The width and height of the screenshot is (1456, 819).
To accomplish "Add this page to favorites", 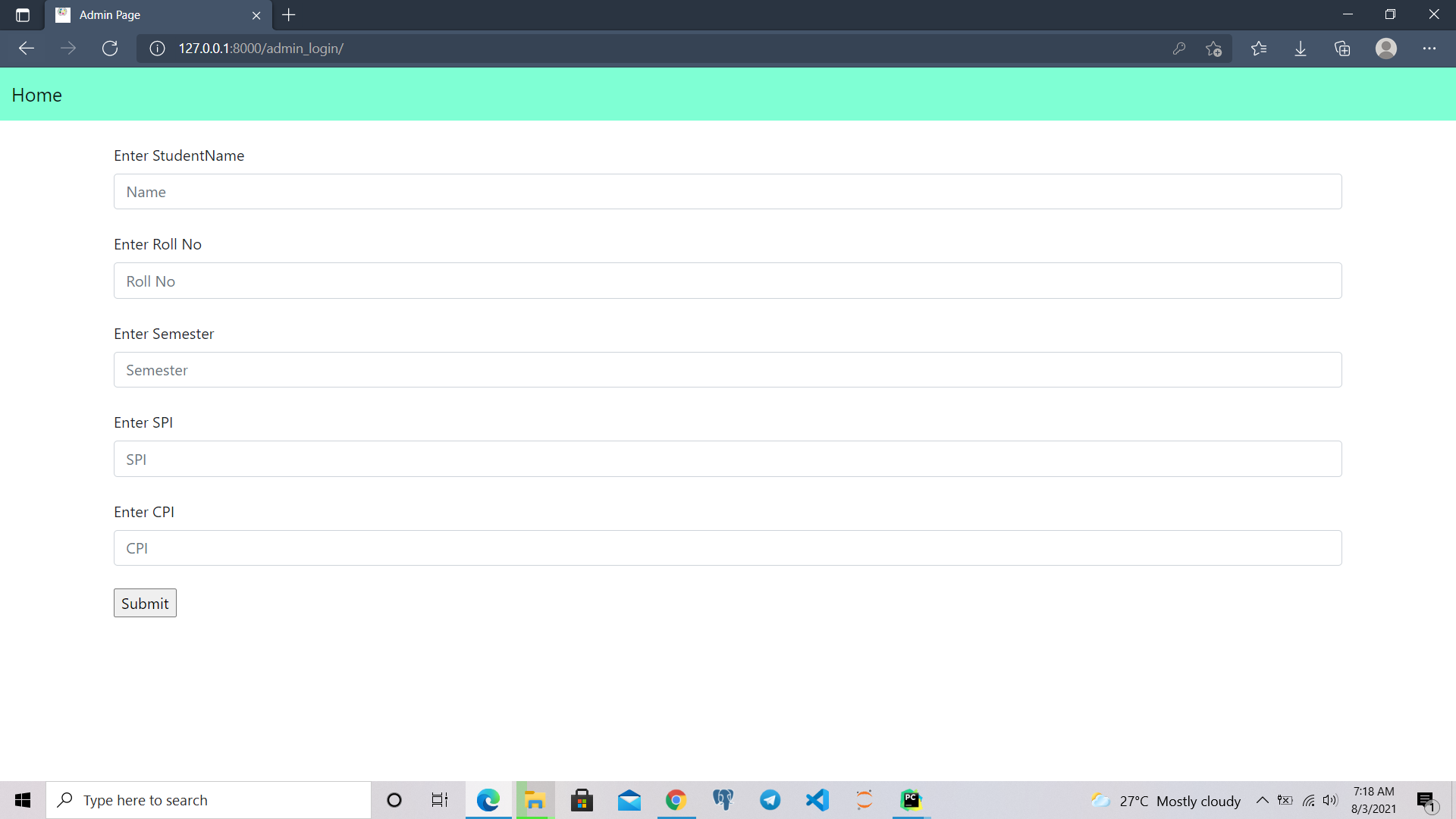I will pyautogui.click(x=1213, y=49).
